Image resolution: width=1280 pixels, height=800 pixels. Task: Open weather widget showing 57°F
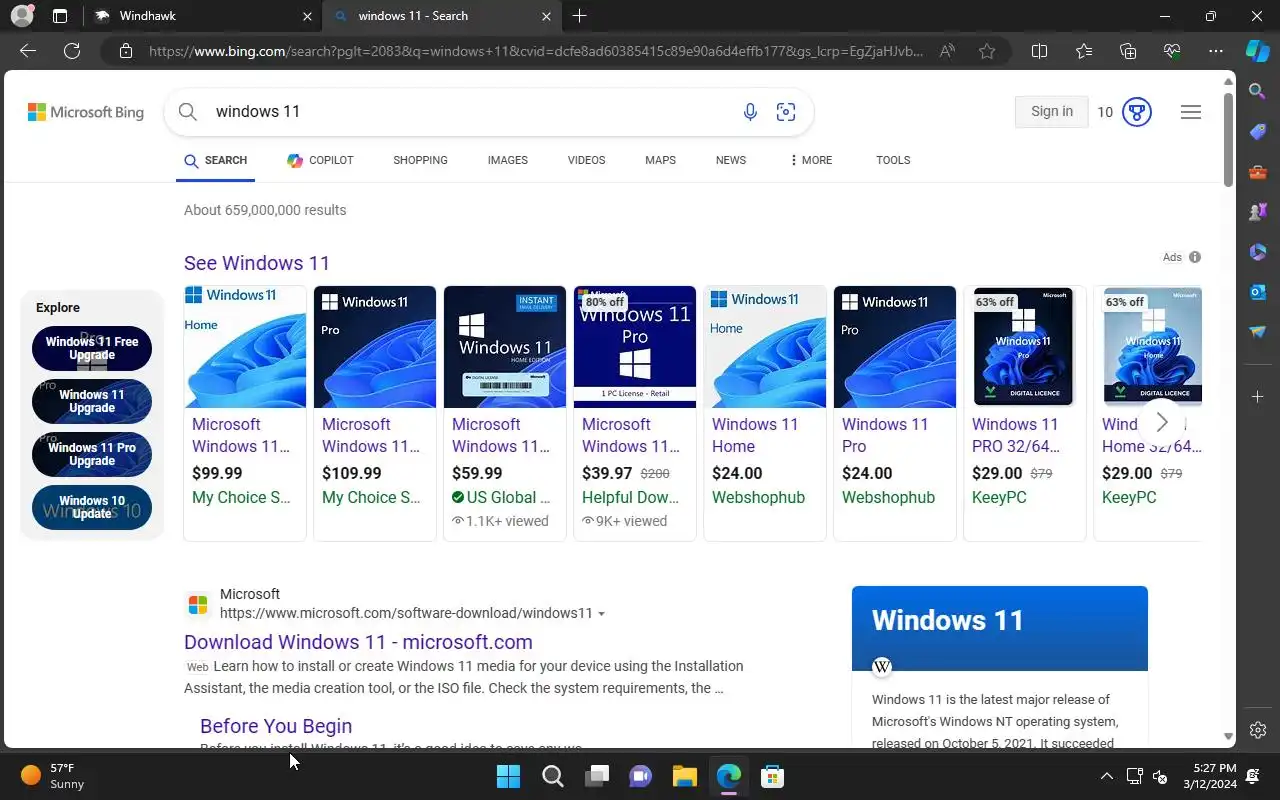tap(53, 776)
